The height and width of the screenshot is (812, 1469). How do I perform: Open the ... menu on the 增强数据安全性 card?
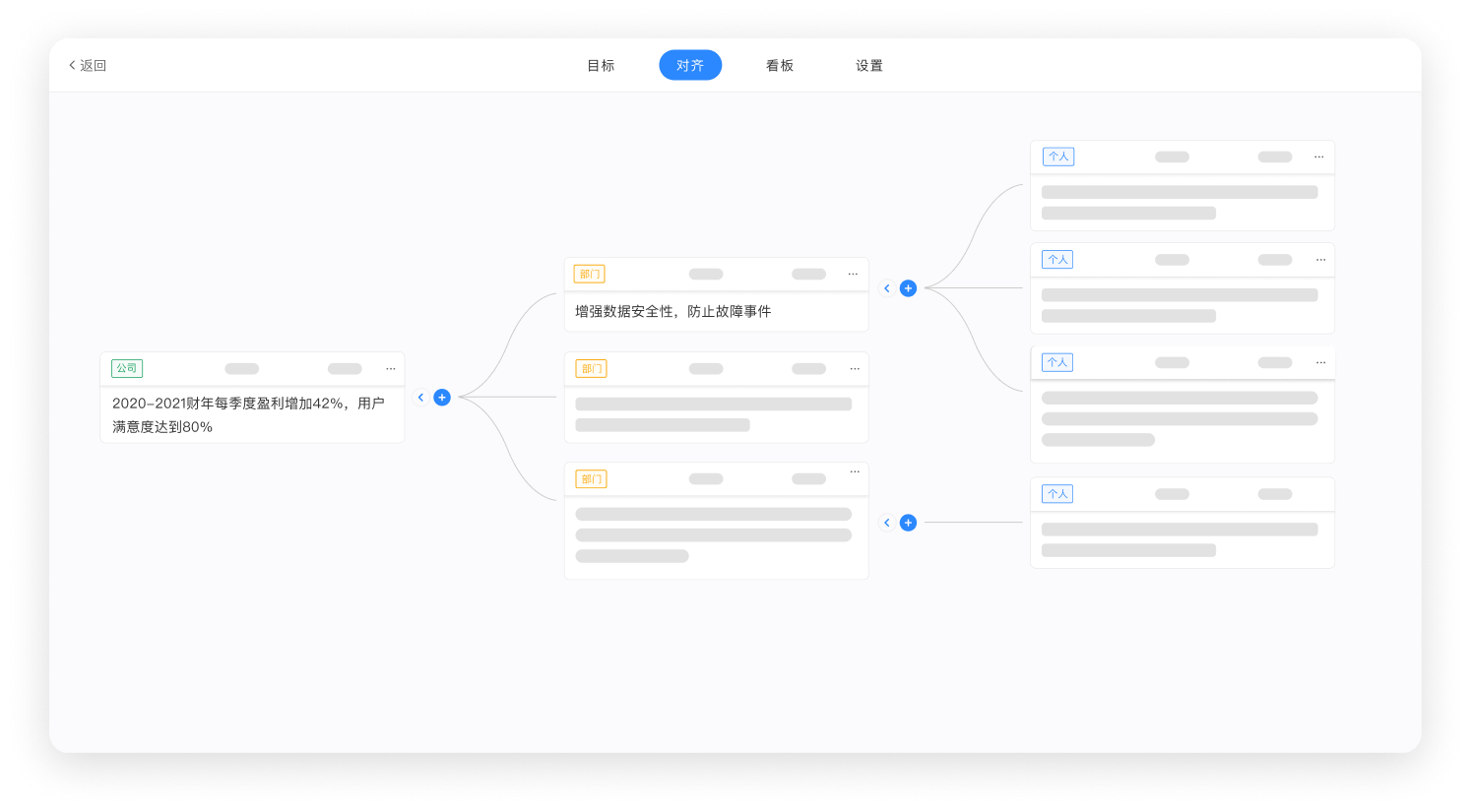pos(853,275)
